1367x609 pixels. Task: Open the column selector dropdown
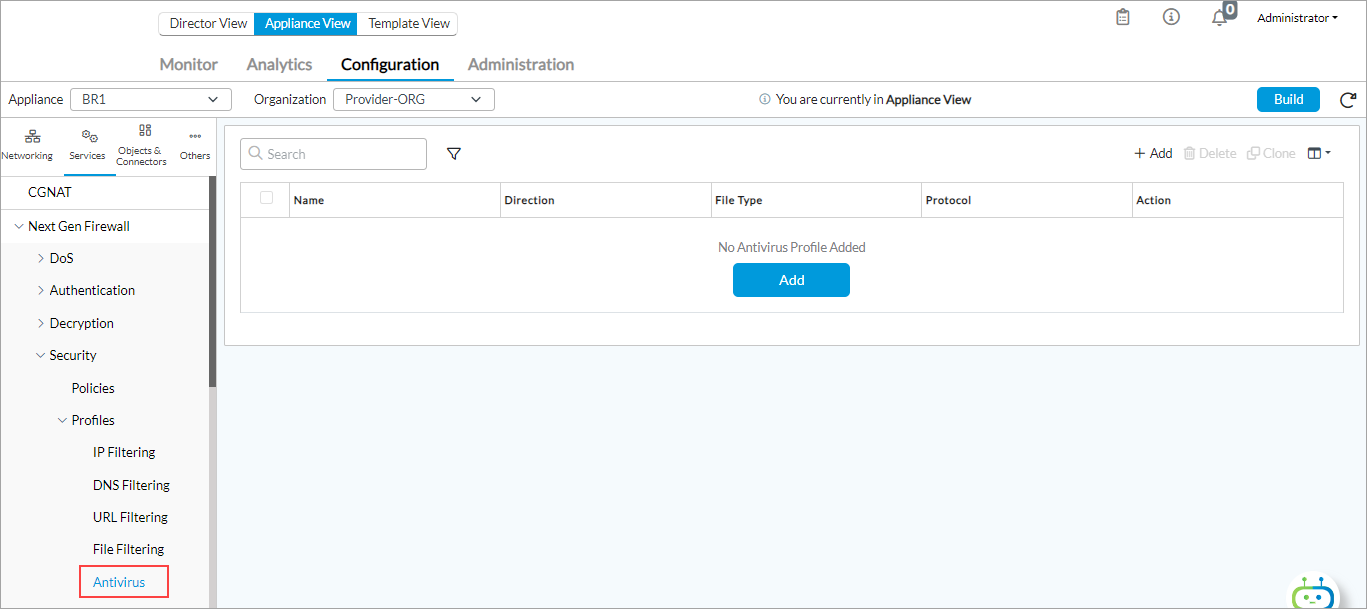point(1319,154)
